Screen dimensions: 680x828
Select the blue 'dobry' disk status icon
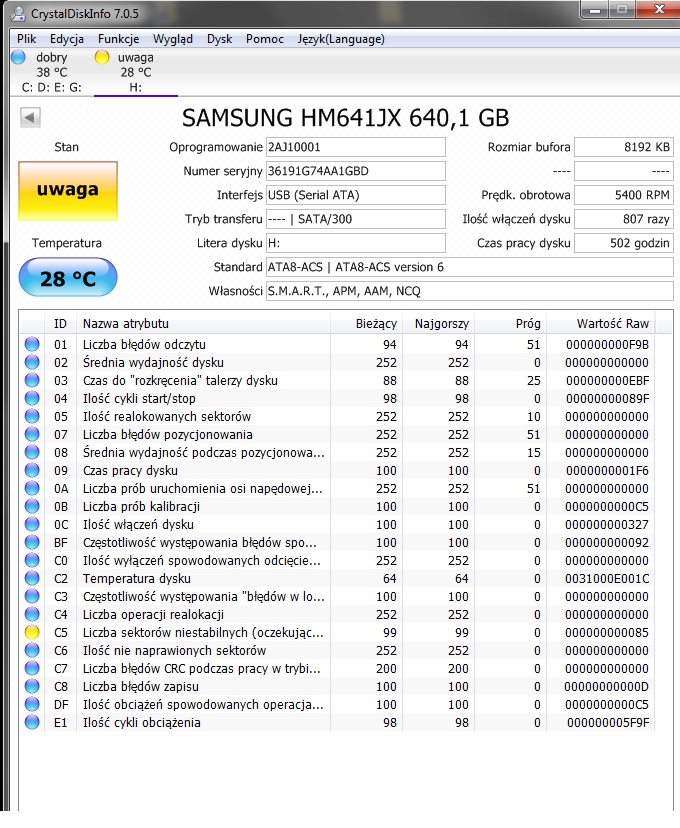point(18,57)
